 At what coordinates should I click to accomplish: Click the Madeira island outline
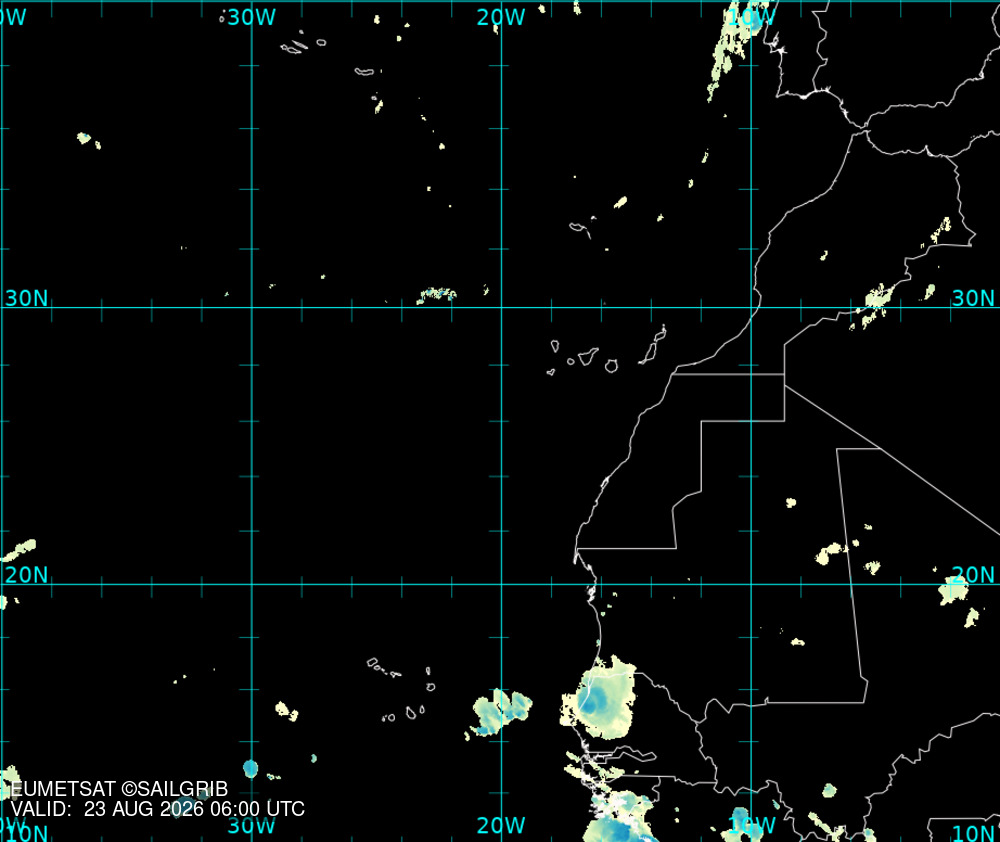pyautogui.click(x=580, y=228)
